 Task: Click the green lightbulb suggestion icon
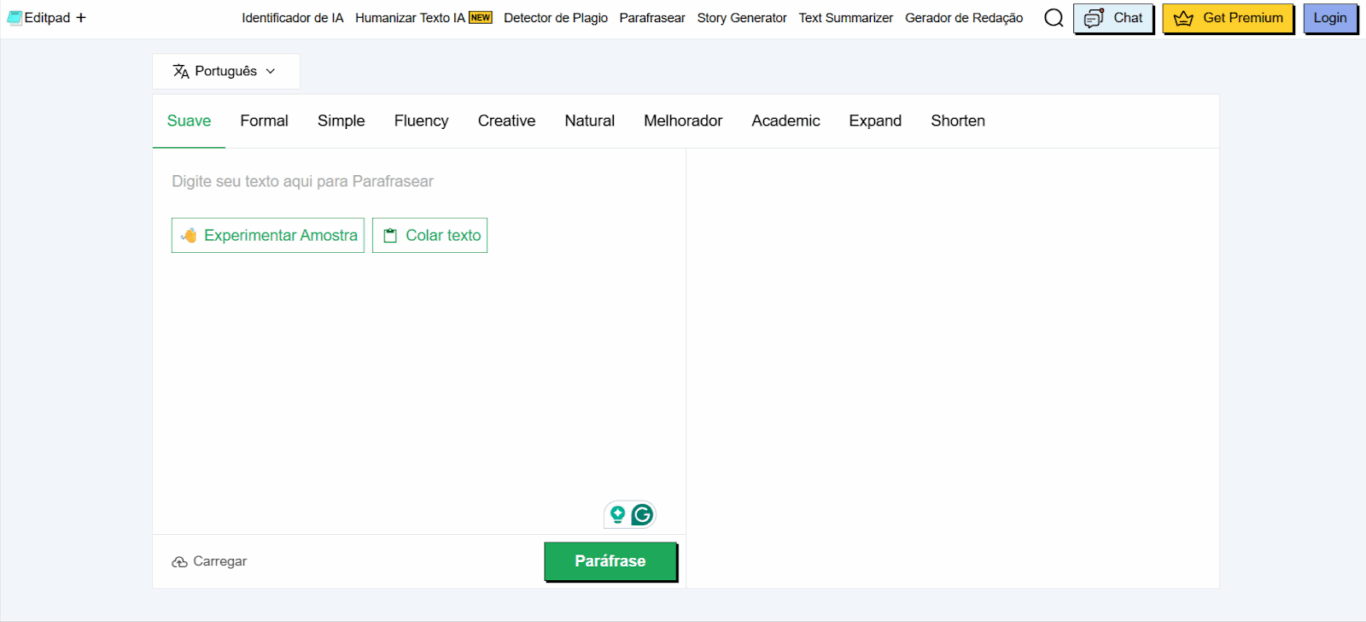617,515
